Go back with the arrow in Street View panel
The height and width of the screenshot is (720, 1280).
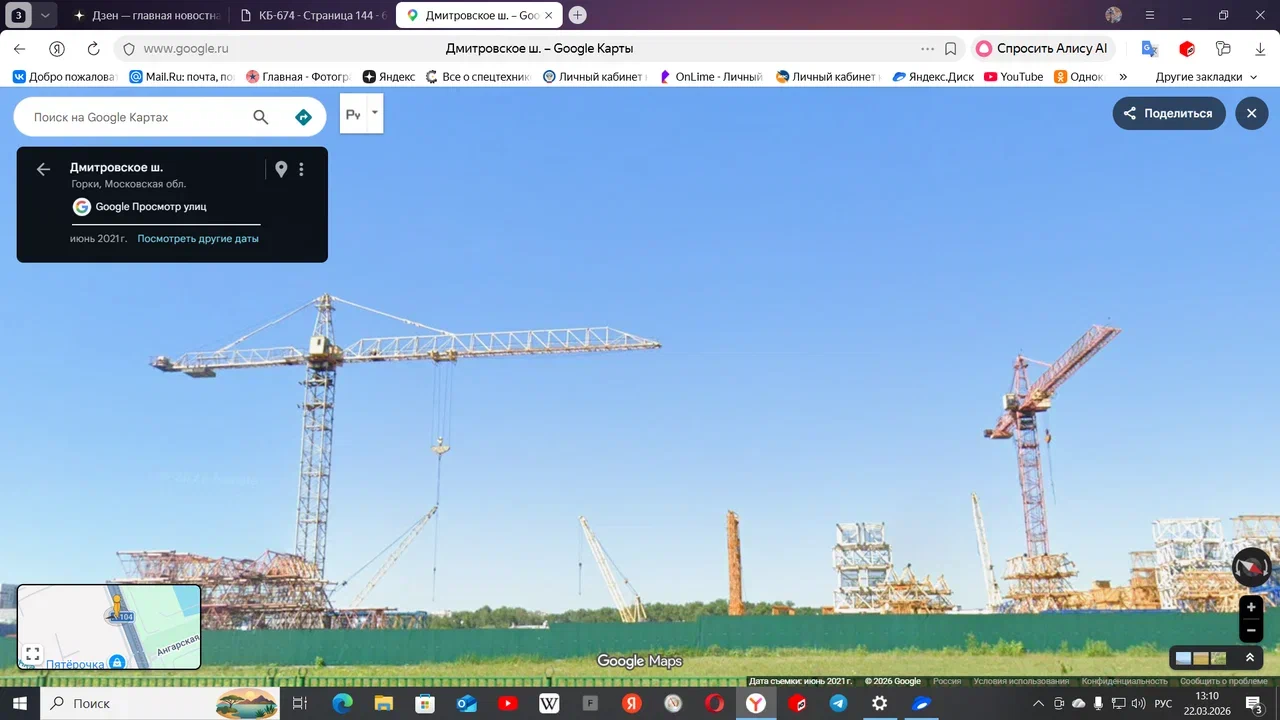43,169
